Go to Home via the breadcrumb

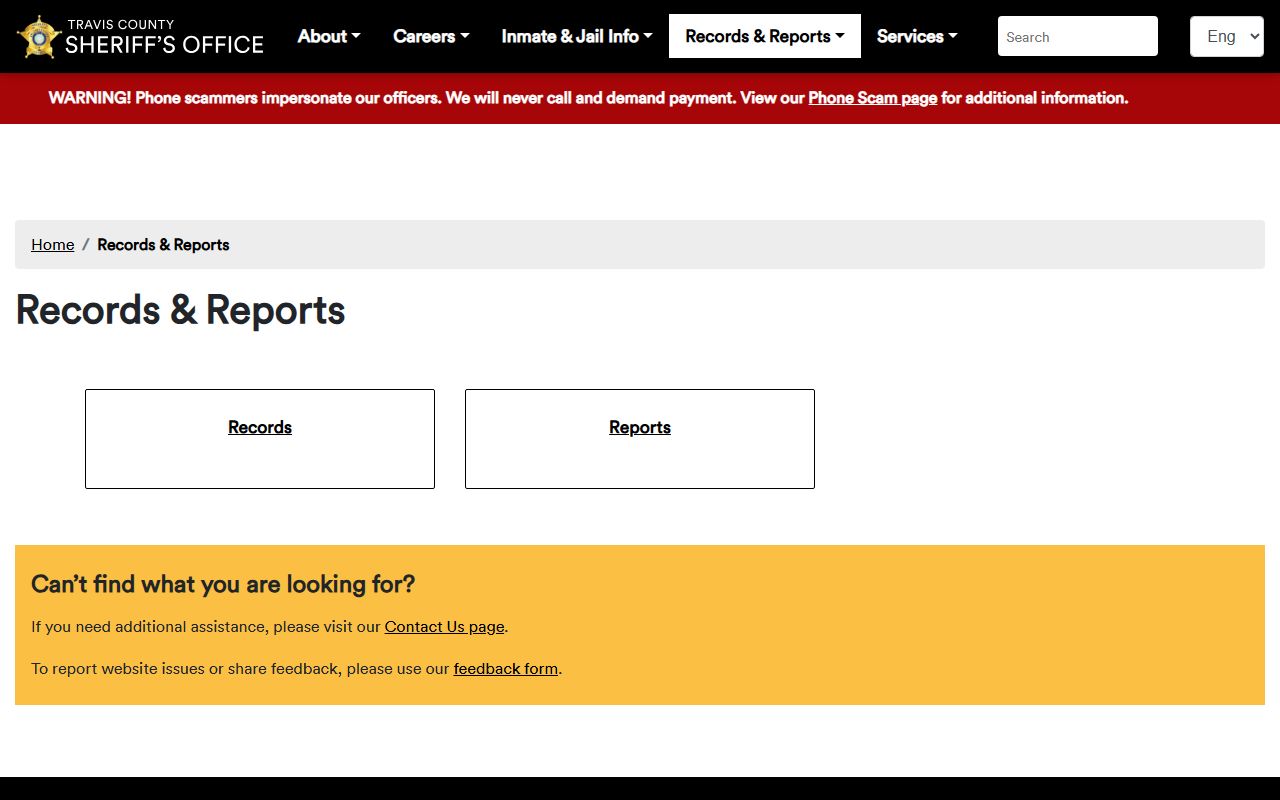click(x=53, y=245)
